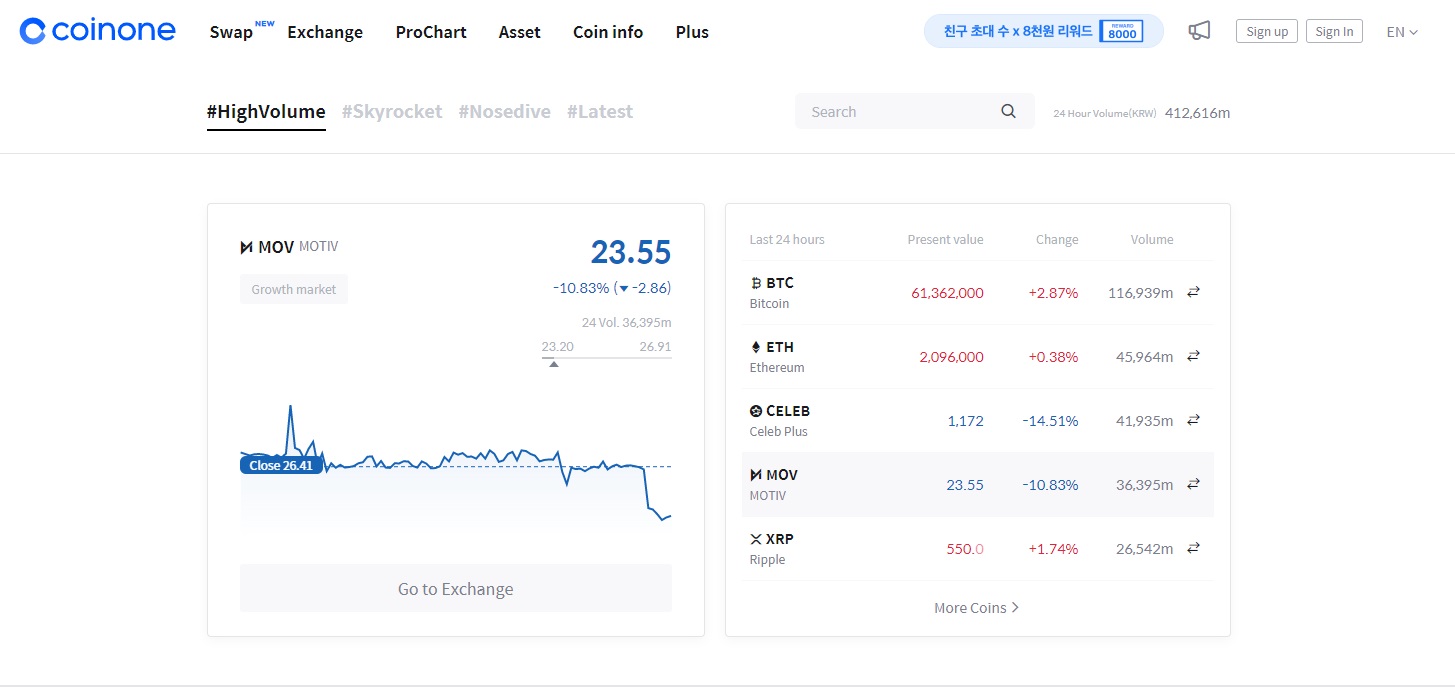1455x690 pixels.
Task: Click the MOTIV icon in the coin list
Action: click(756, 475)
